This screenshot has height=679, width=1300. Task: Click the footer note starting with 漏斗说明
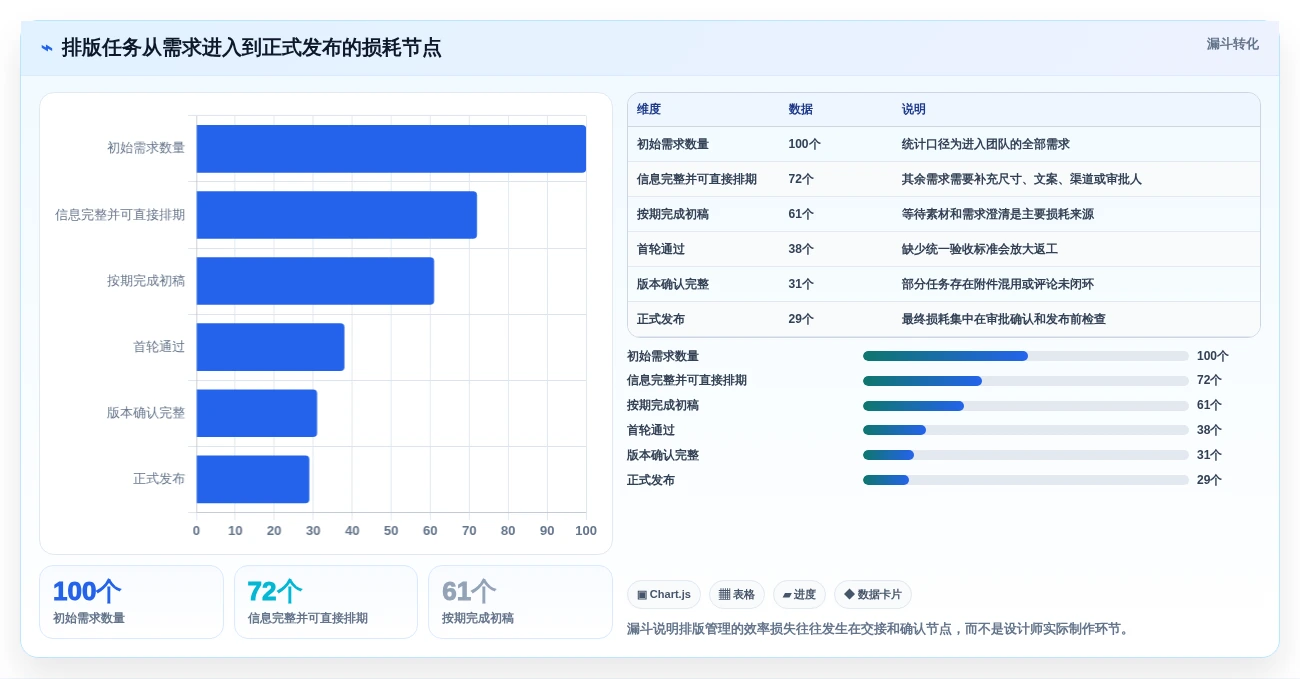tap(879, 629)
